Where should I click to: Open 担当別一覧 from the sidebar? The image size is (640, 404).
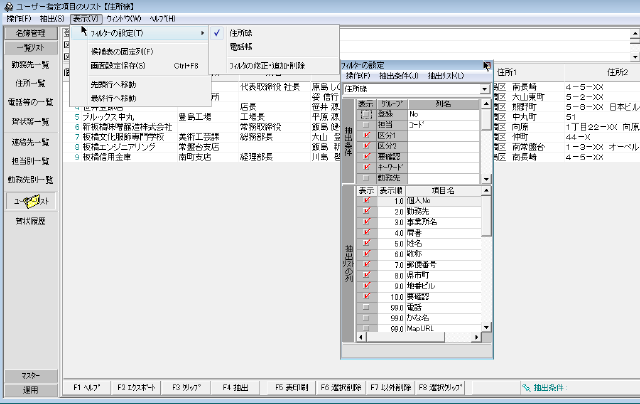(31, 161)
